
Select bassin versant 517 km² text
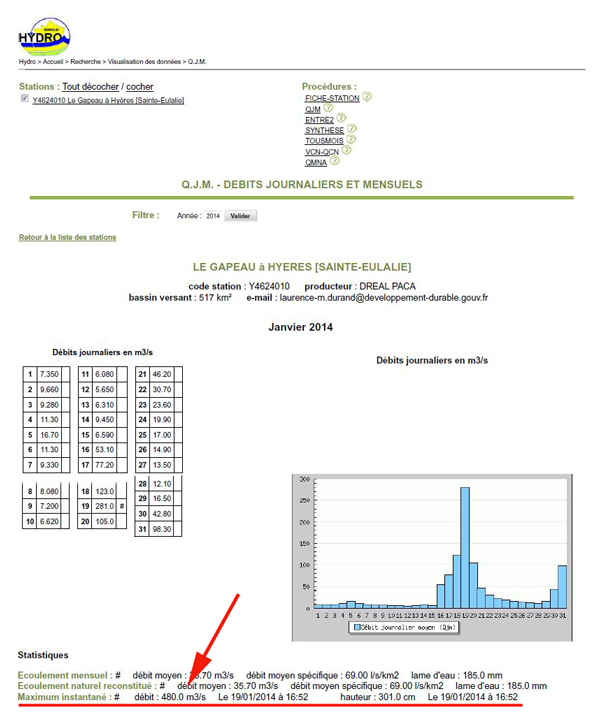[x=215, y=298]
